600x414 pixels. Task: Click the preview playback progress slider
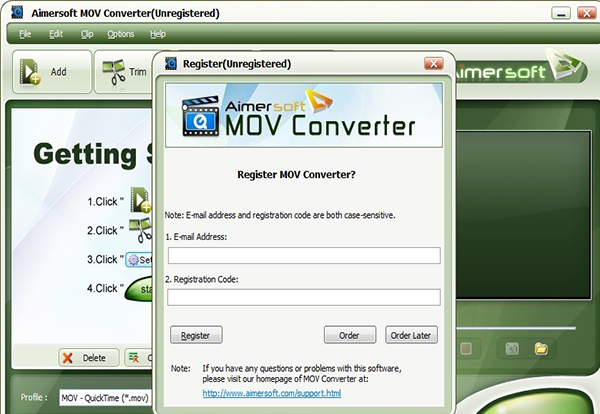[516, 328]
